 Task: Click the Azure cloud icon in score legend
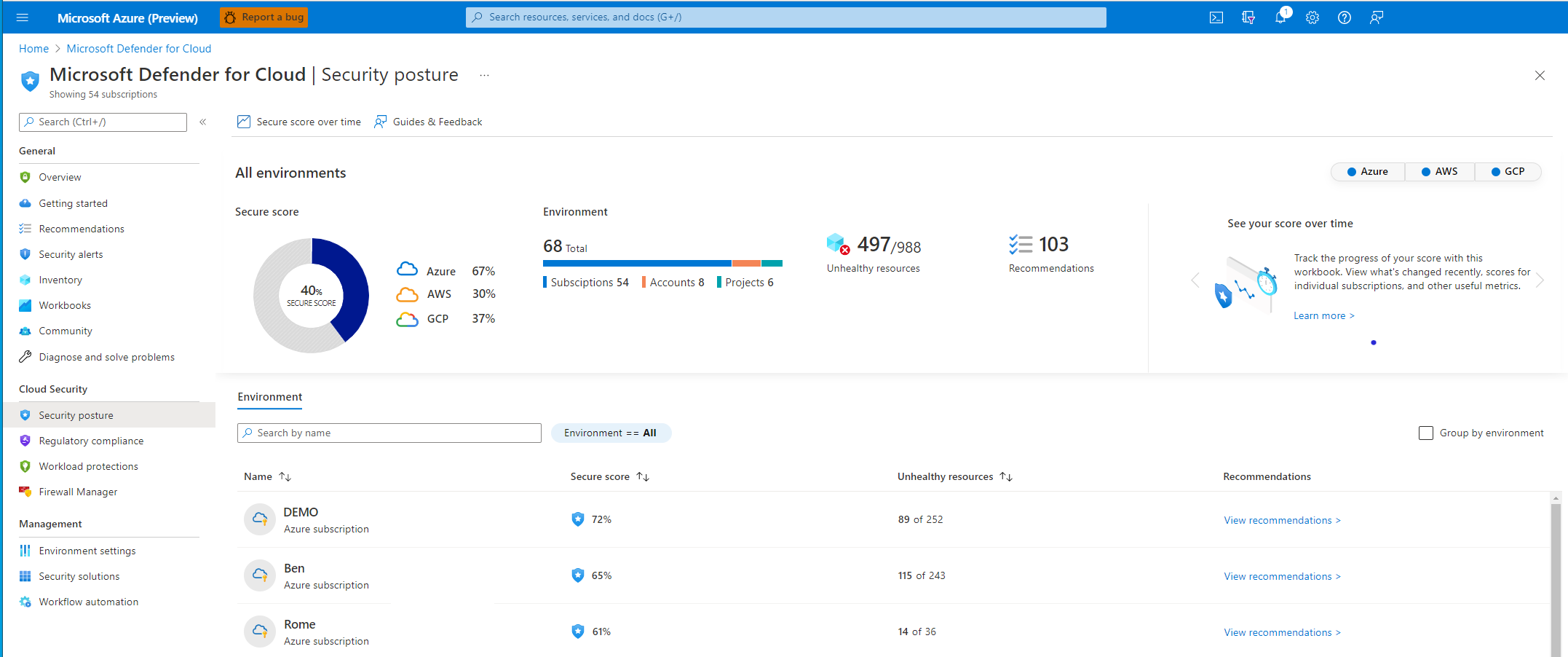(407, 270)
